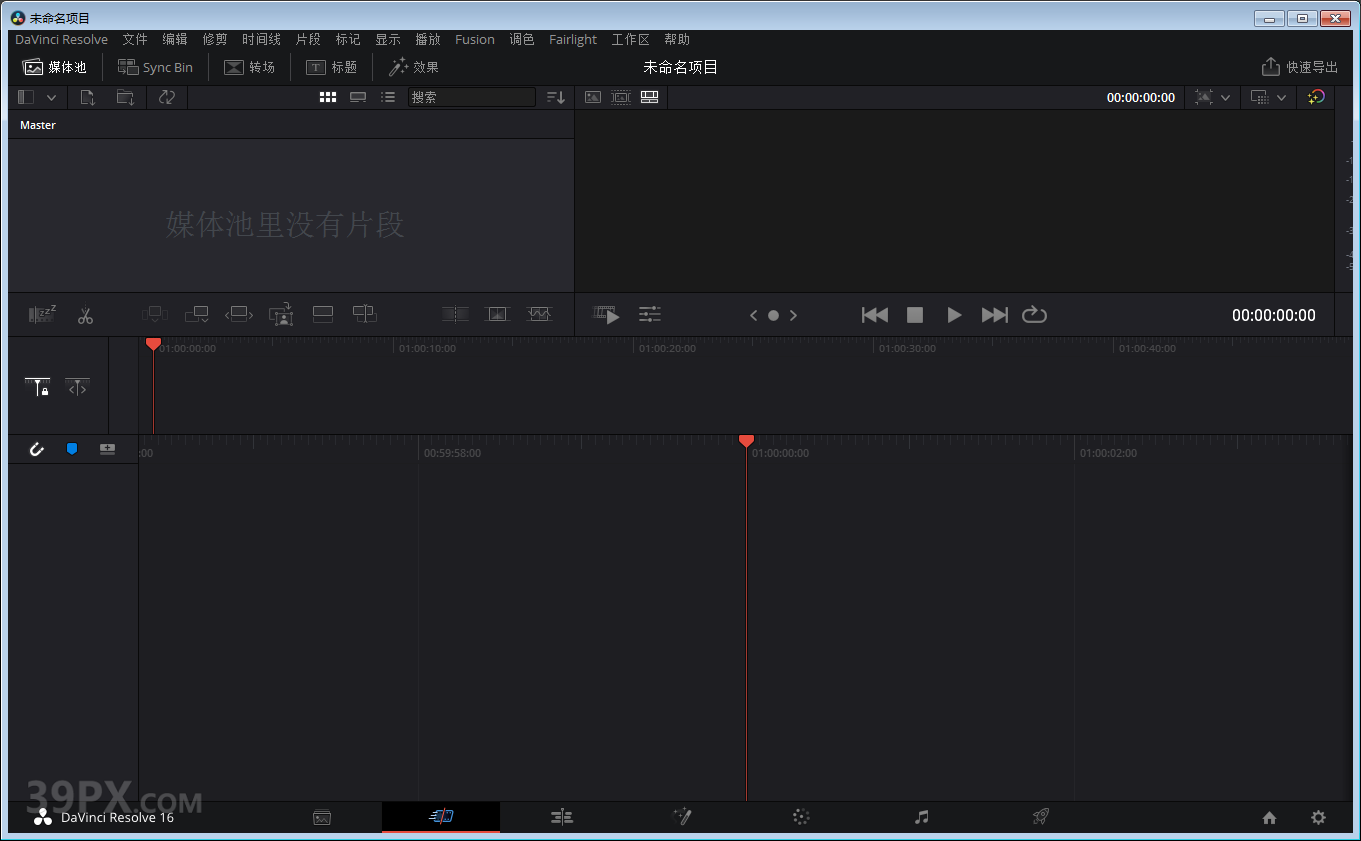
Task: Click the upper timeline red playhead handle
Action: 153,343
